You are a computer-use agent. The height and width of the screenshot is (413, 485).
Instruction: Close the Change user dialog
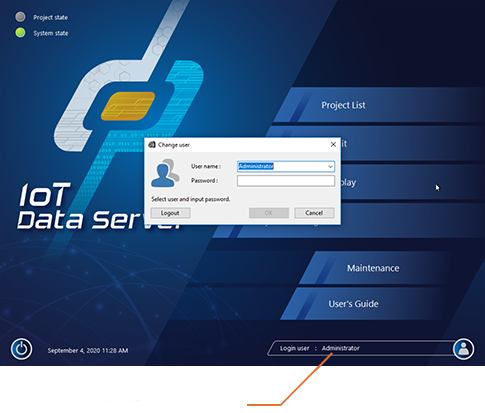(333, 144)
